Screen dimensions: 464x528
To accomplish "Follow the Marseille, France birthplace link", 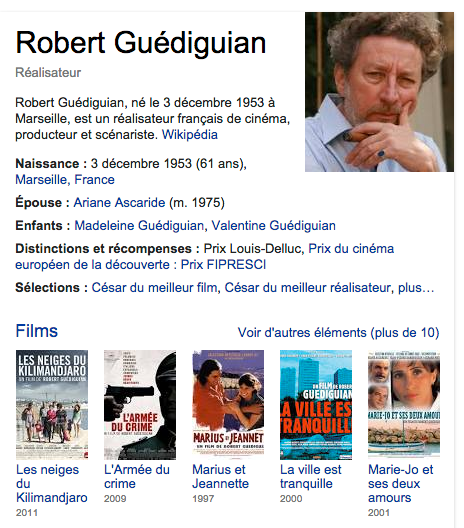I will click(65, 179).
